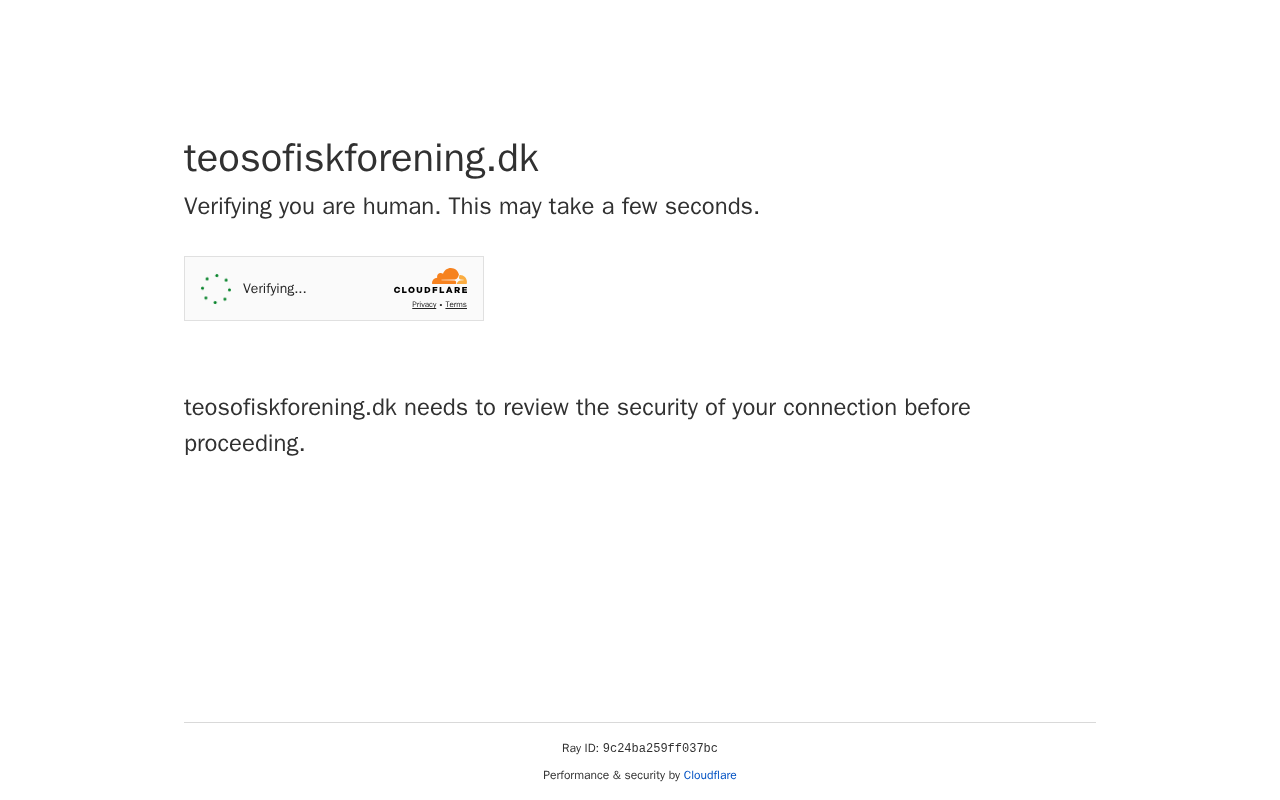
Task: Click the green loading spinner icon
Action: (x=216, y=289)
